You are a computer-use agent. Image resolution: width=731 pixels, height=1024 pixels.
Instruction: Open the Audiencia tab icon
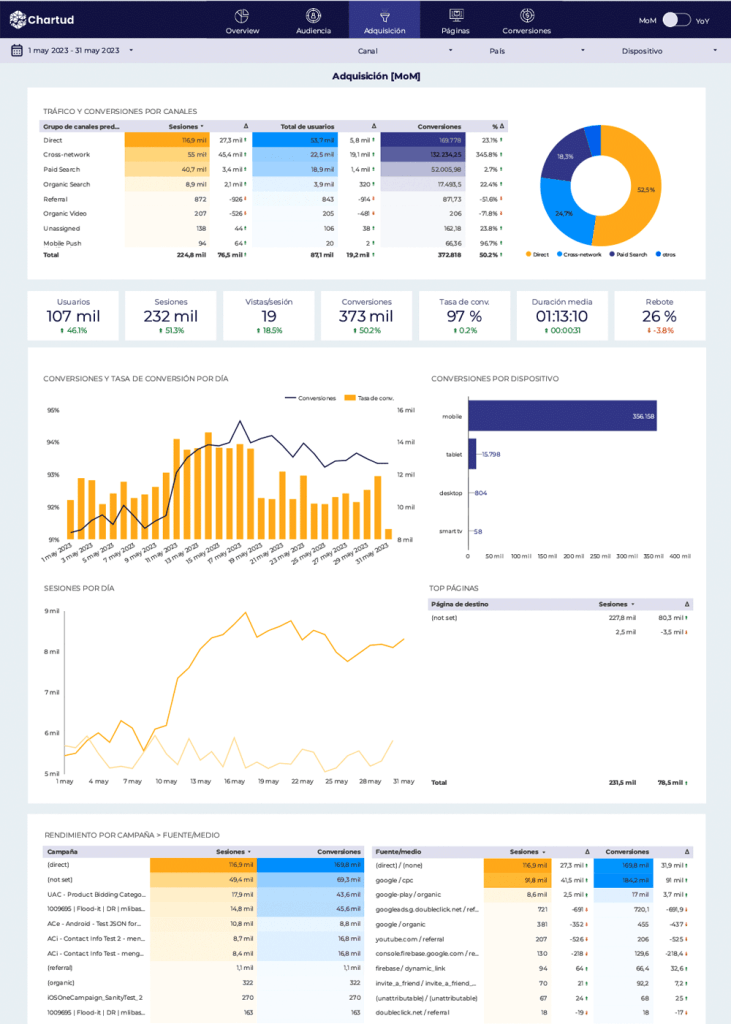tap(314, 16)
